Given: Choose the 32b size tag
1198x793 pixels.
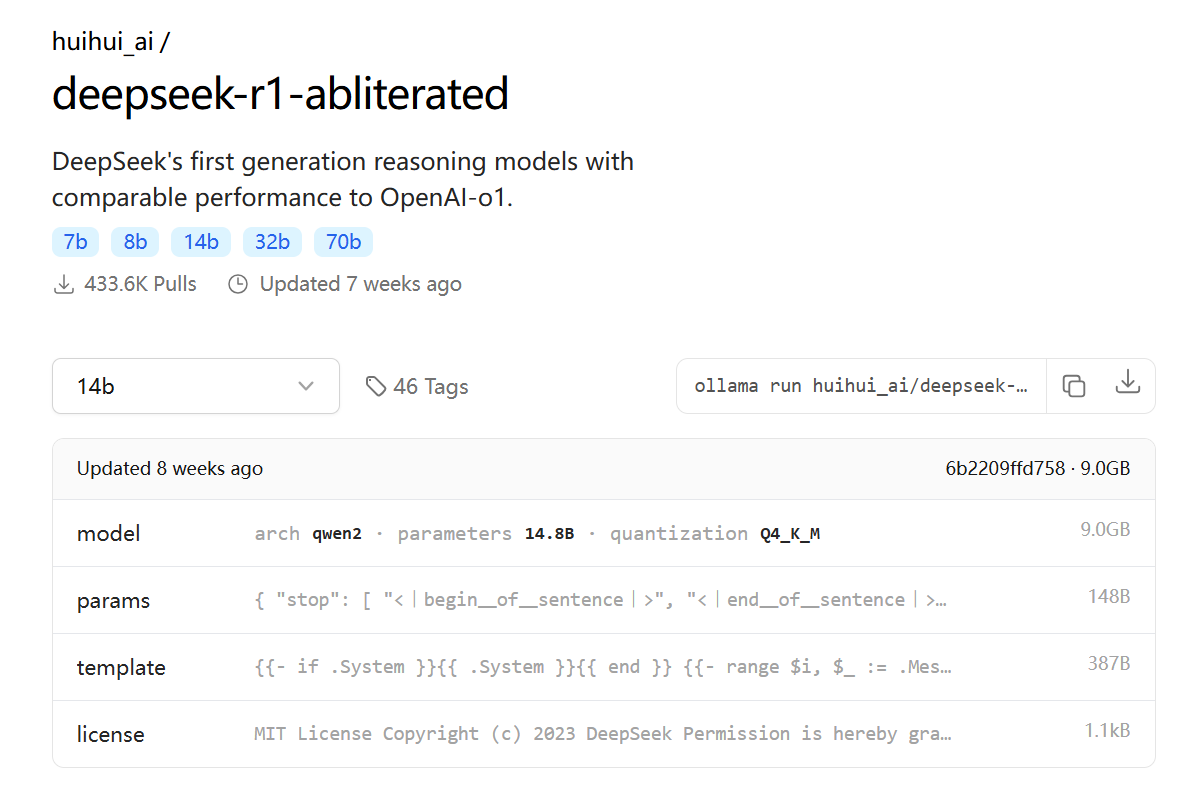Looking at the screenshot, I should pos(272,241).
